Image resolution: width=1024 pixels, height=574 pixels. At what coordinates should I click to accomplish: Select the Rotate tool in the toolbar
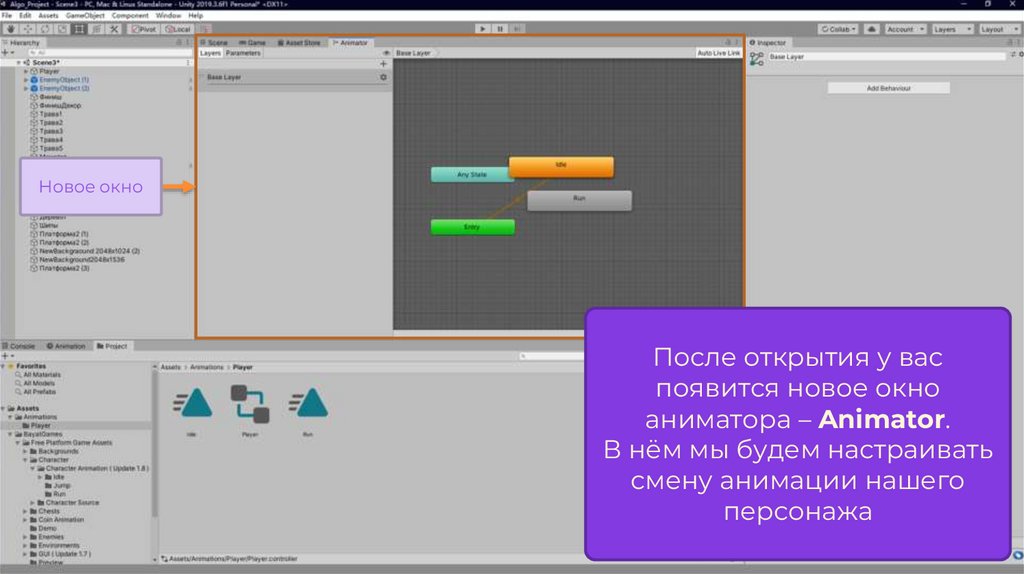click(44, 29)
